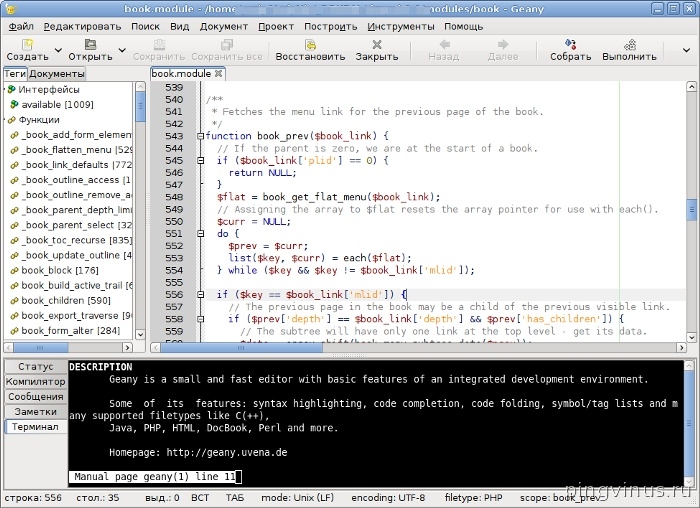Open the Инструменты menu
Screen dimensions: 700x508
click(400, 25)
